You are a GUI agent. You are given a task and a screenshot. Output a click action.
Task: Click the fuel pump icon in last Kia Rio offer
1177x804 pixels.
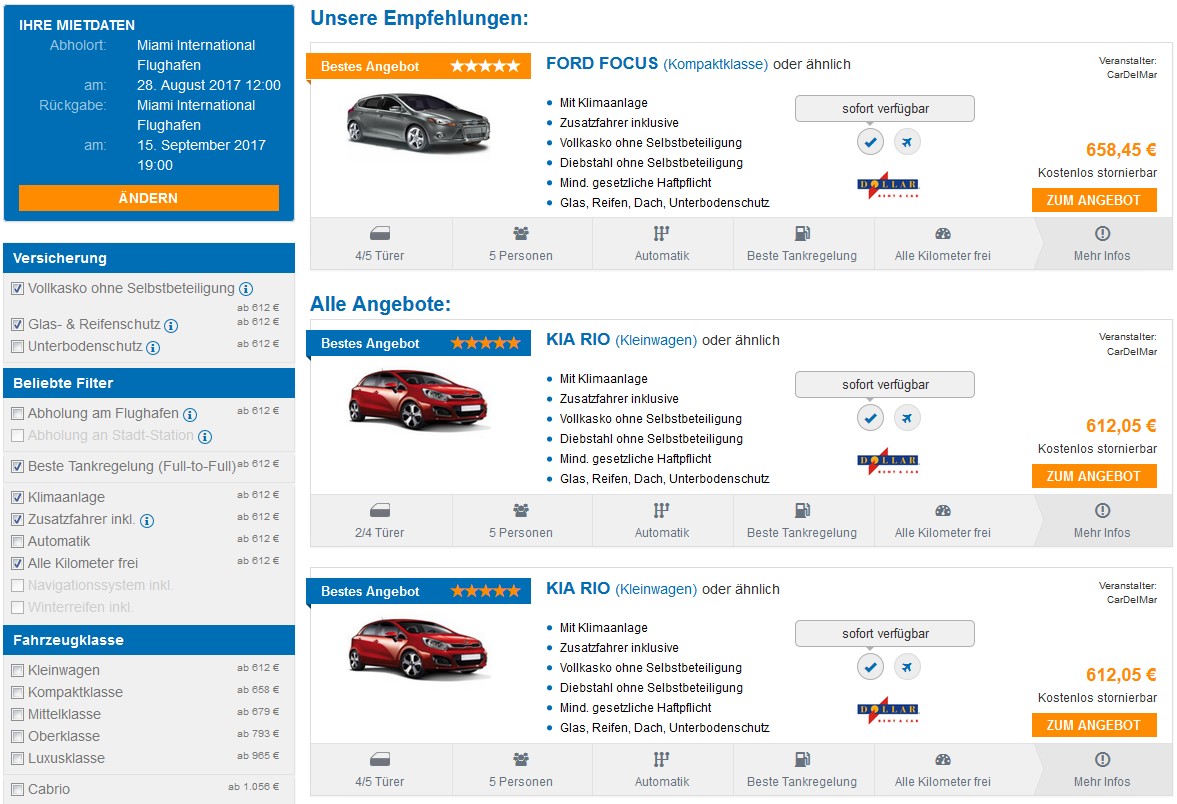[x=802, y=759]
